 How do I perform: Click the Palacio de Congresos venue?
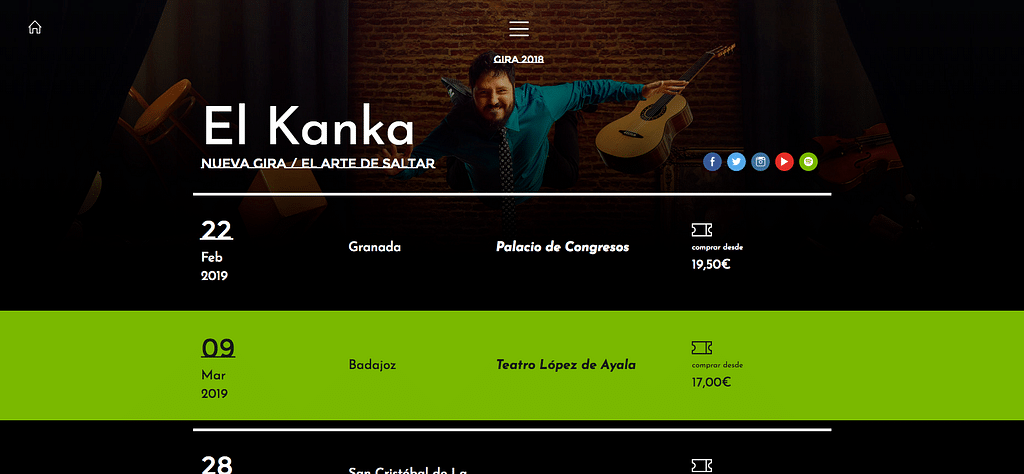pos(562,247)
